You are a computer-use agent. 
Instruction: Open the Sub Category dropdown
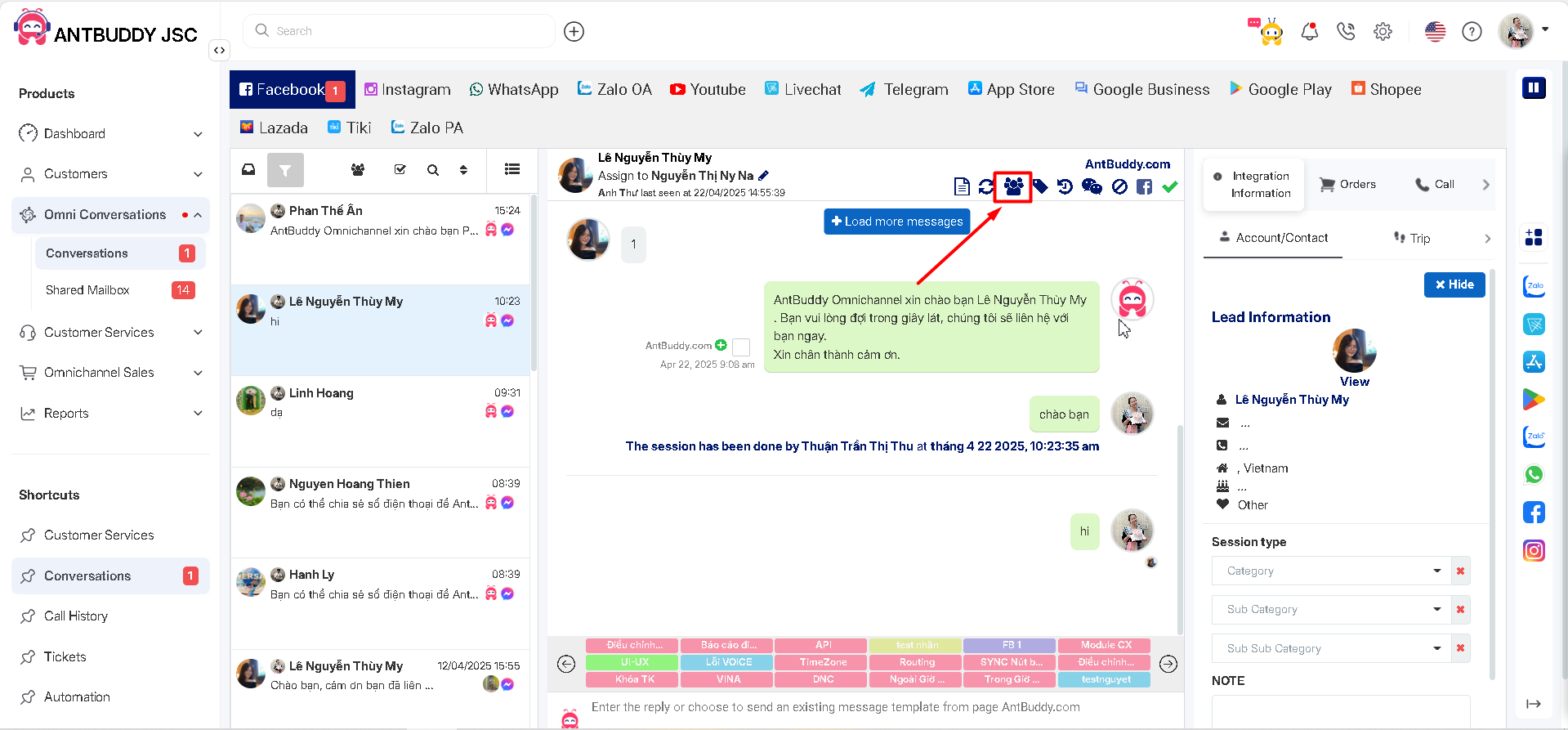tap(1330, 609)
